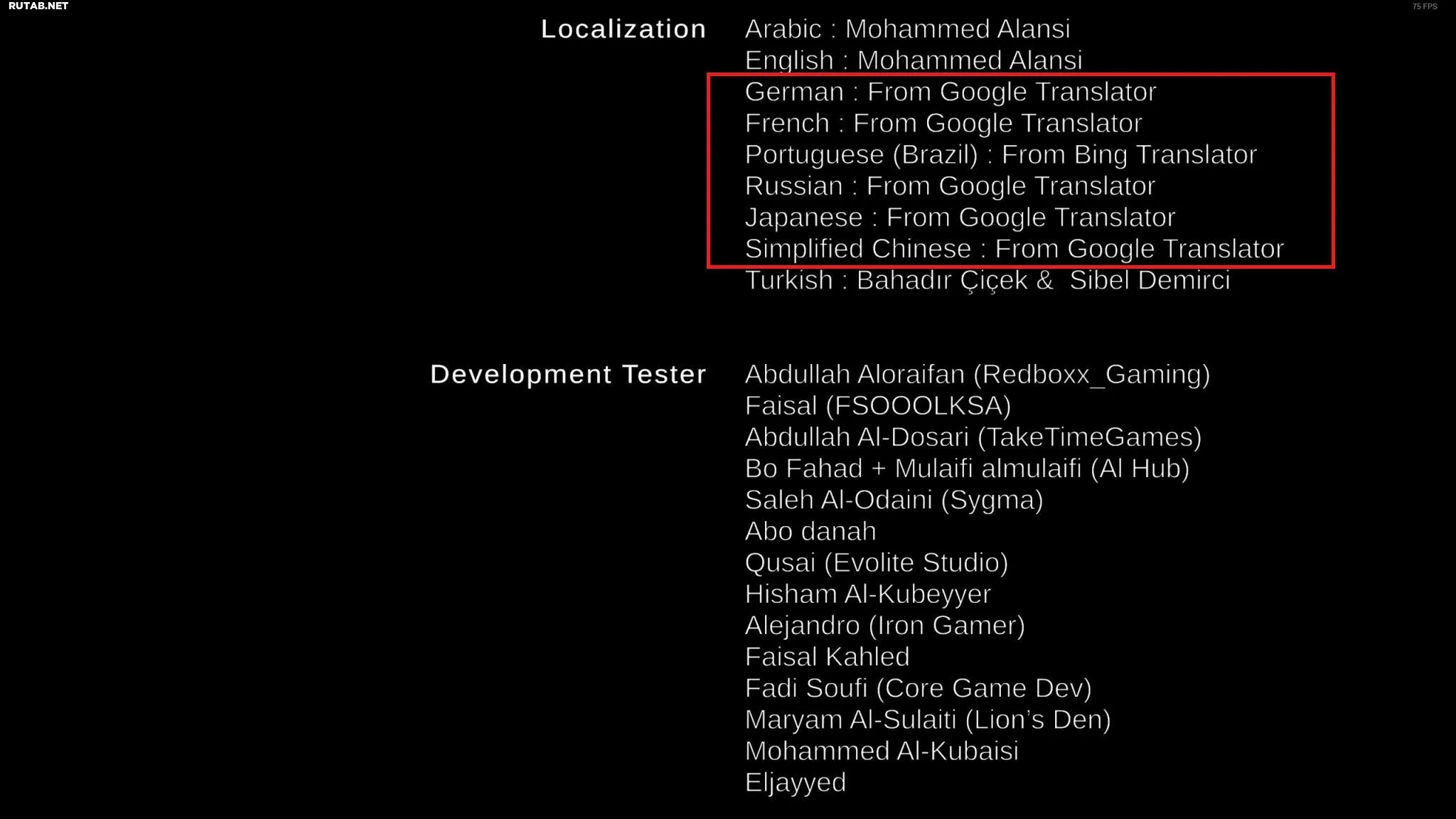Select Maryam Al-Sulaiti Lions Den credit

coord(928,718)
